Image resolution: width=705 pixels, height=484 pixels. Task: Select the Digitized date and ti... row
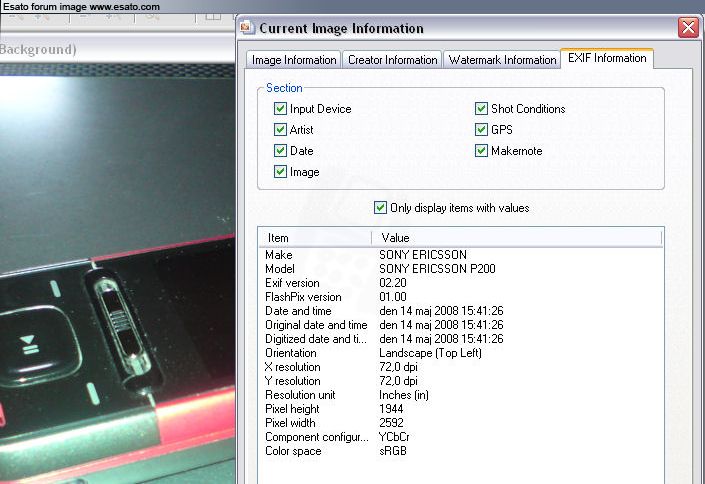tap(461, 338)
